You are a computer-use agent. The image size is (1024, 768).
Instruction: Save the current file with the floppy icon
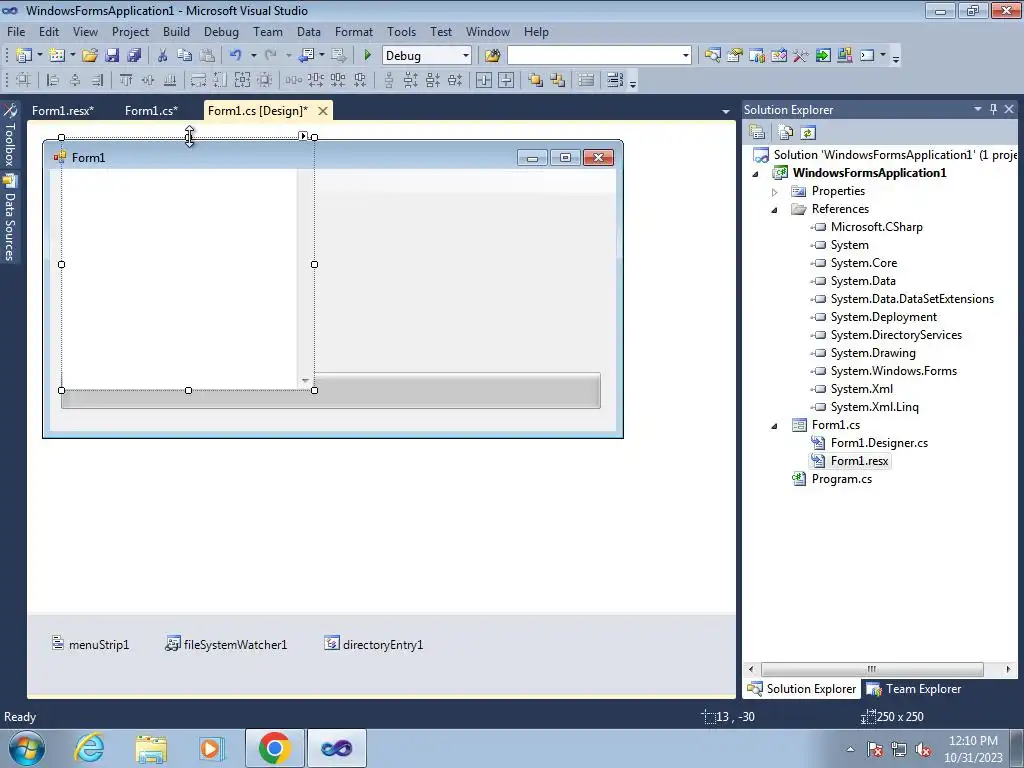112,56
